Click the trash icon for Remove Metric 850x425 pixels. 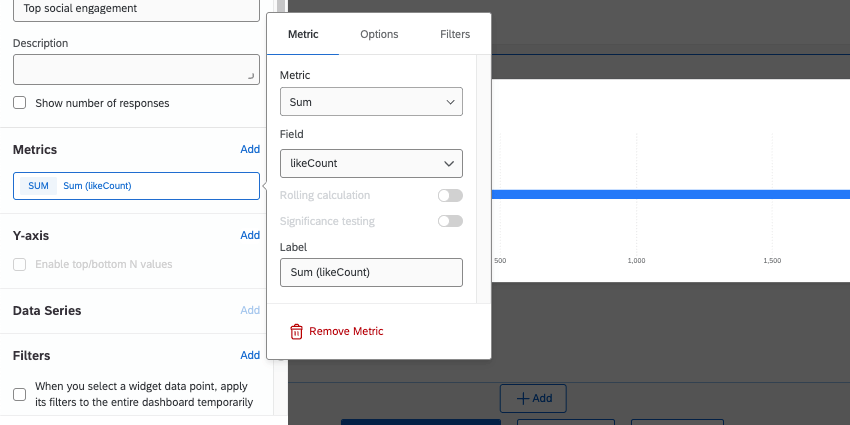[296, 331]
